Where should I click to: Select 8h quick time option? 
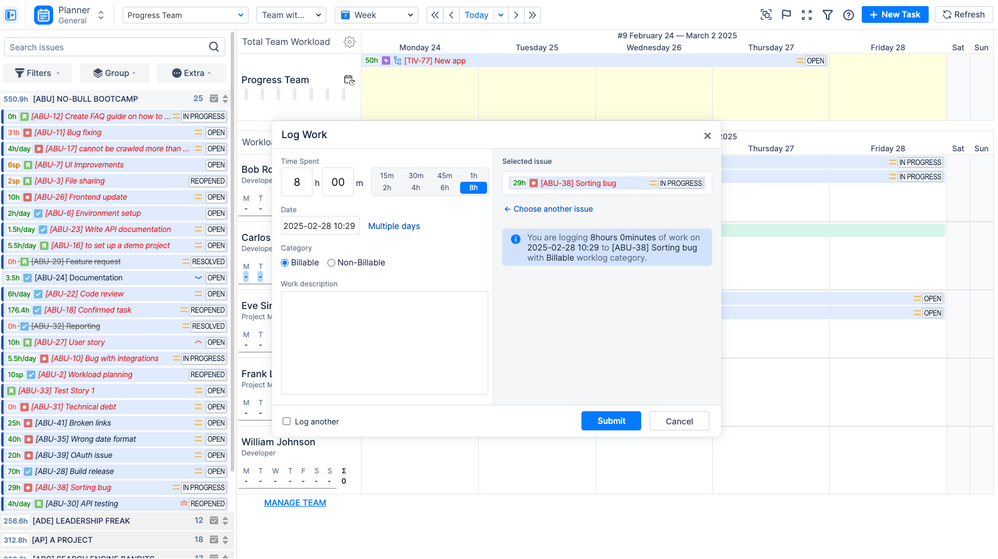pos(474,188)
